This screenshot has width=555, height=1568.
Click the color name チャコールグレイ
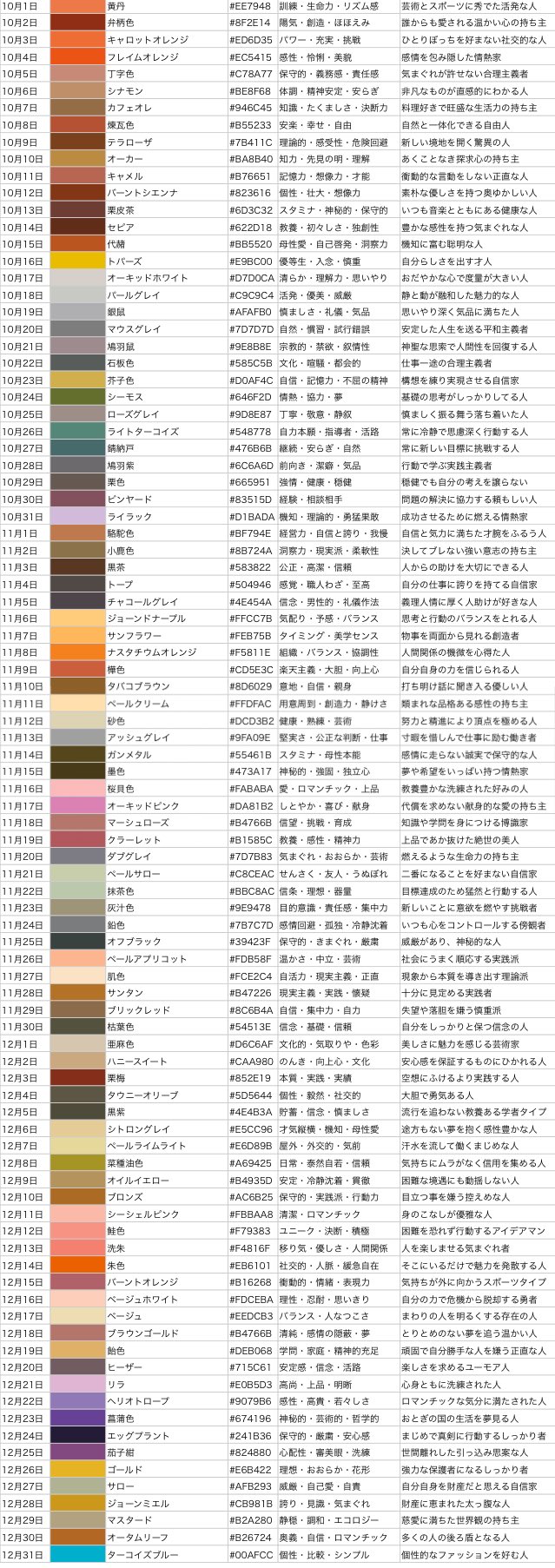[142, 602]
